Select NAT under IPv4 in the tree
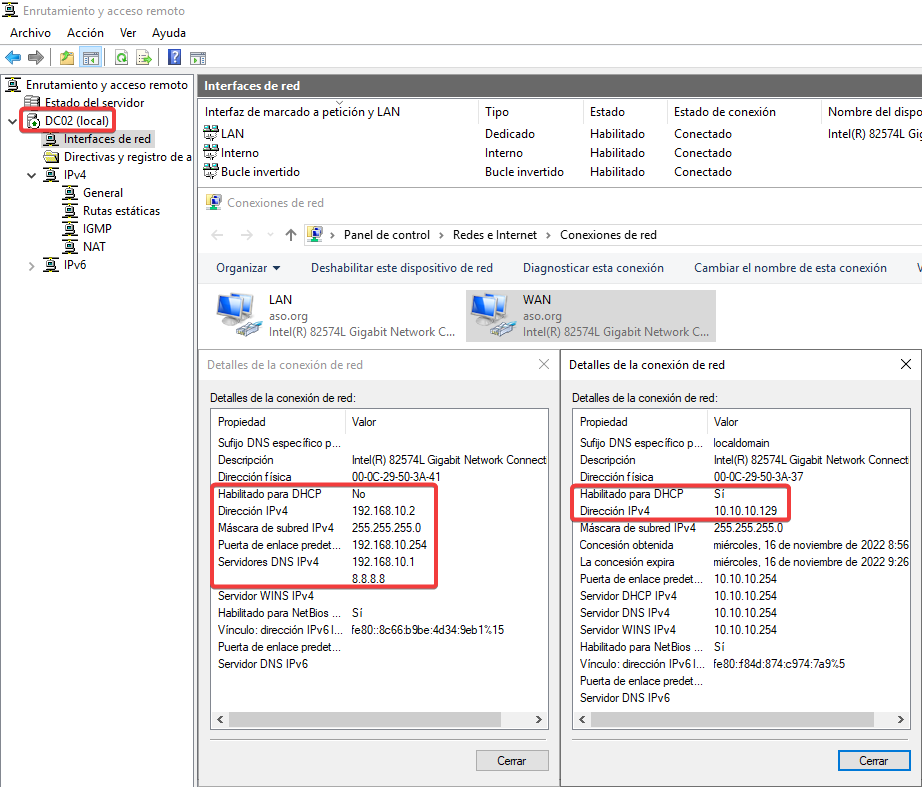Screen dimensions: 922x787 click(94, 247)
